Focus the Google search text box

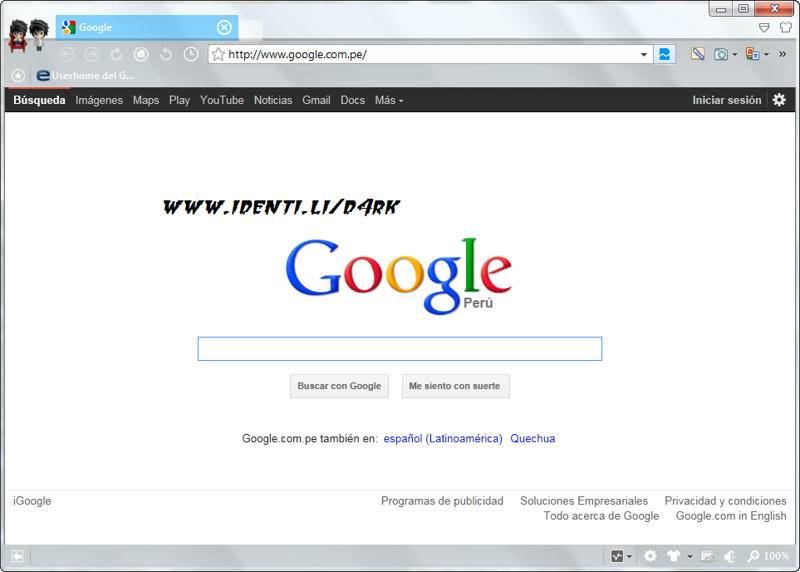click(x=400, y=349)
